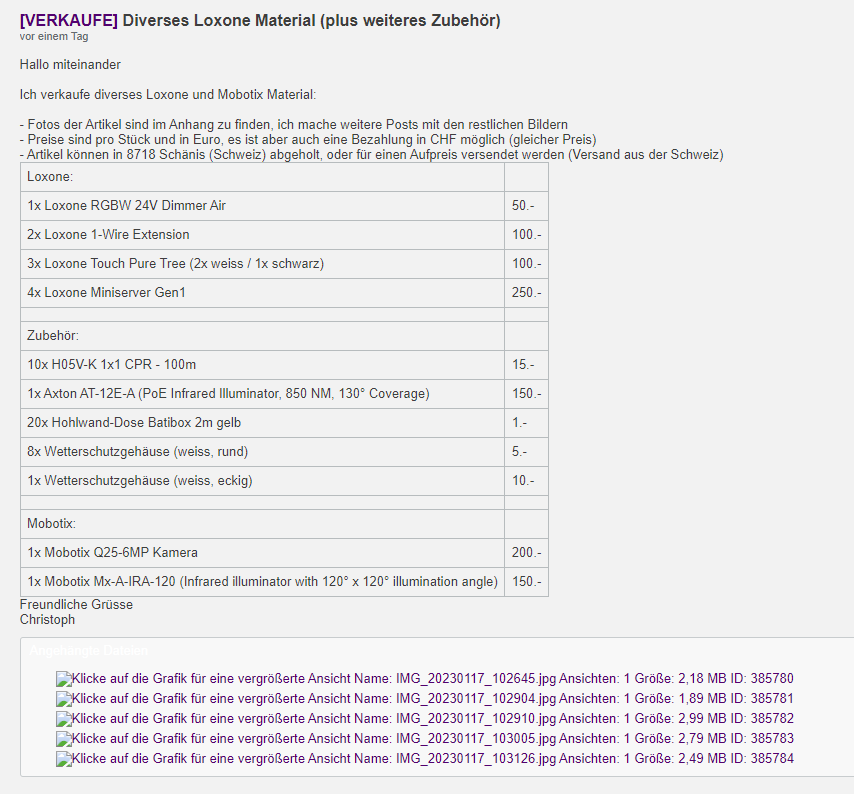854x794 pixels.
Task: Select '3x Loxone Touch Pure Tree' row text
Action: (x=175, y=264)
